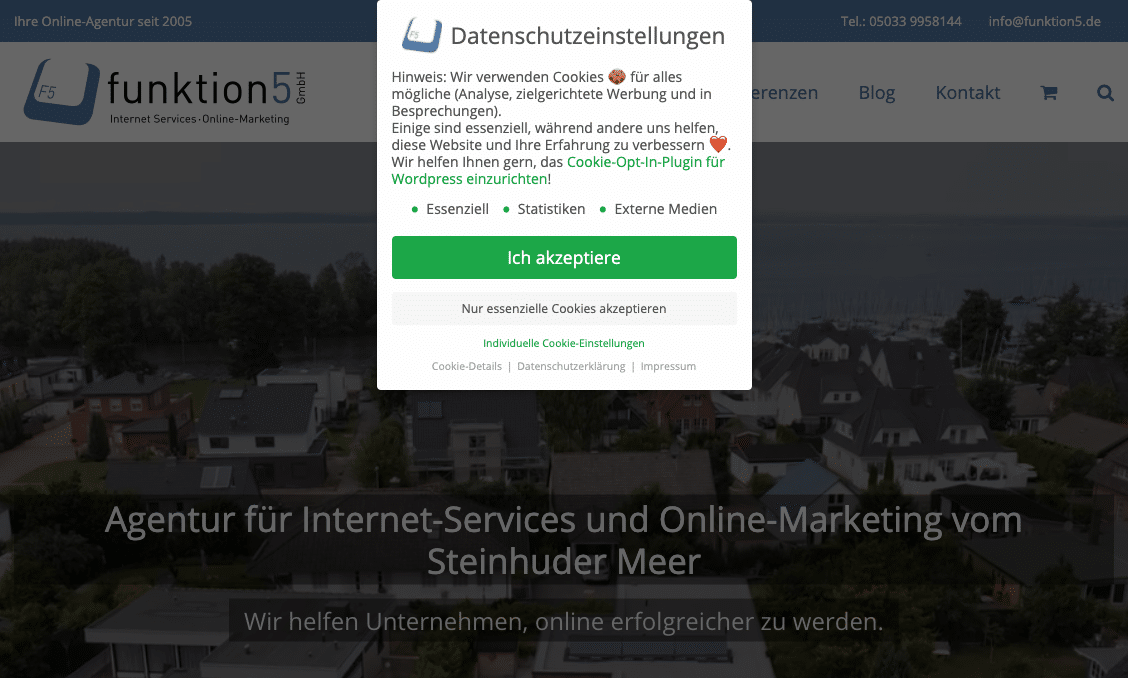Open Datenschutzerklärung link
This screenshot has width=1128, height=678.
(x=571, y=366)
